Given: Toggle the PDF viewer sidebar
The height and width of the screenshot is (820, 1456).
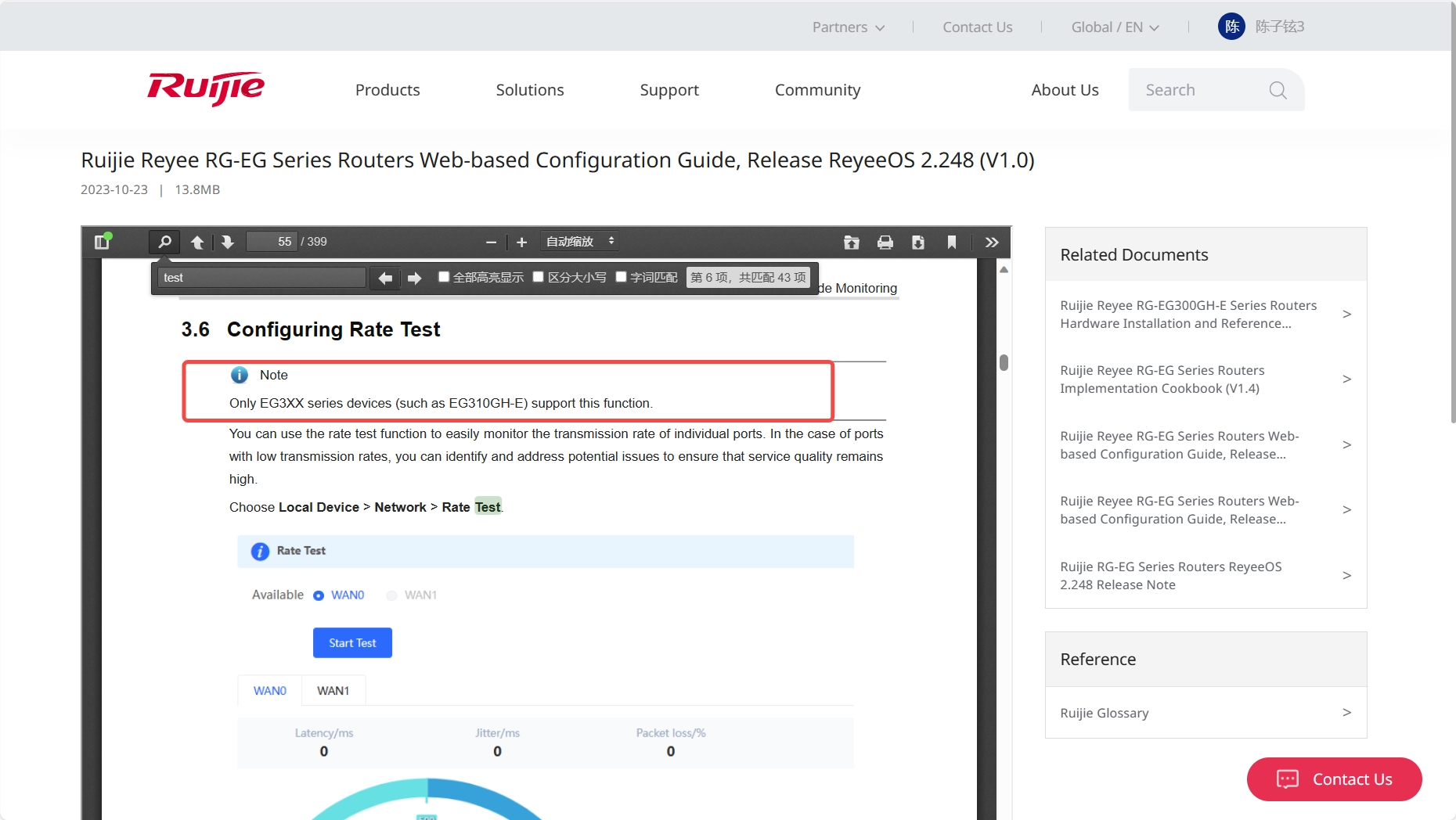Looking at the screenshot, I should [102, 242].
